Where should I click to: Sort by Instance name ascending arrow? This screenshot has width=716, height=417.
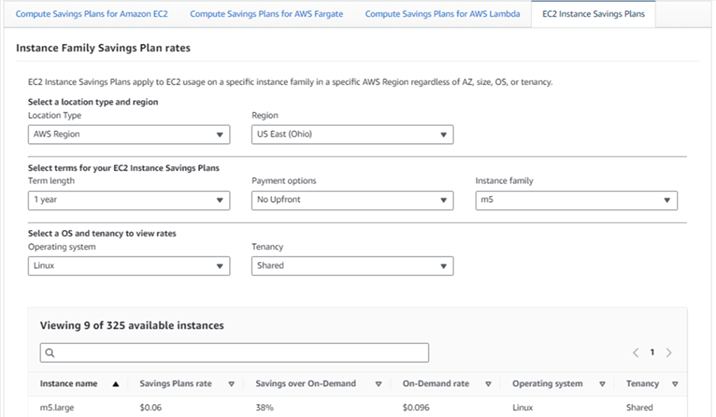(116, 384)
